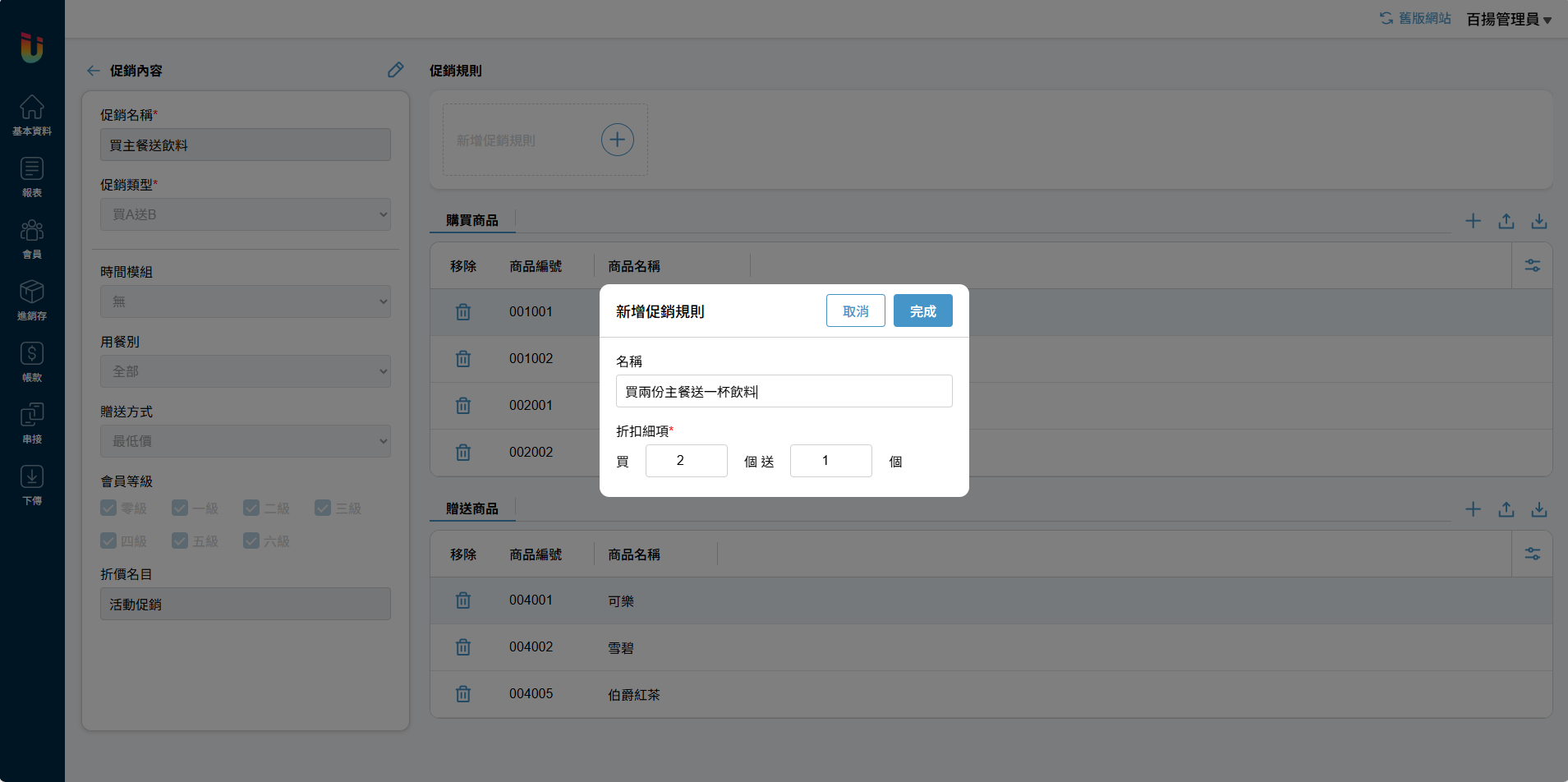Expand 百揚管理員 user menu

1508,19
